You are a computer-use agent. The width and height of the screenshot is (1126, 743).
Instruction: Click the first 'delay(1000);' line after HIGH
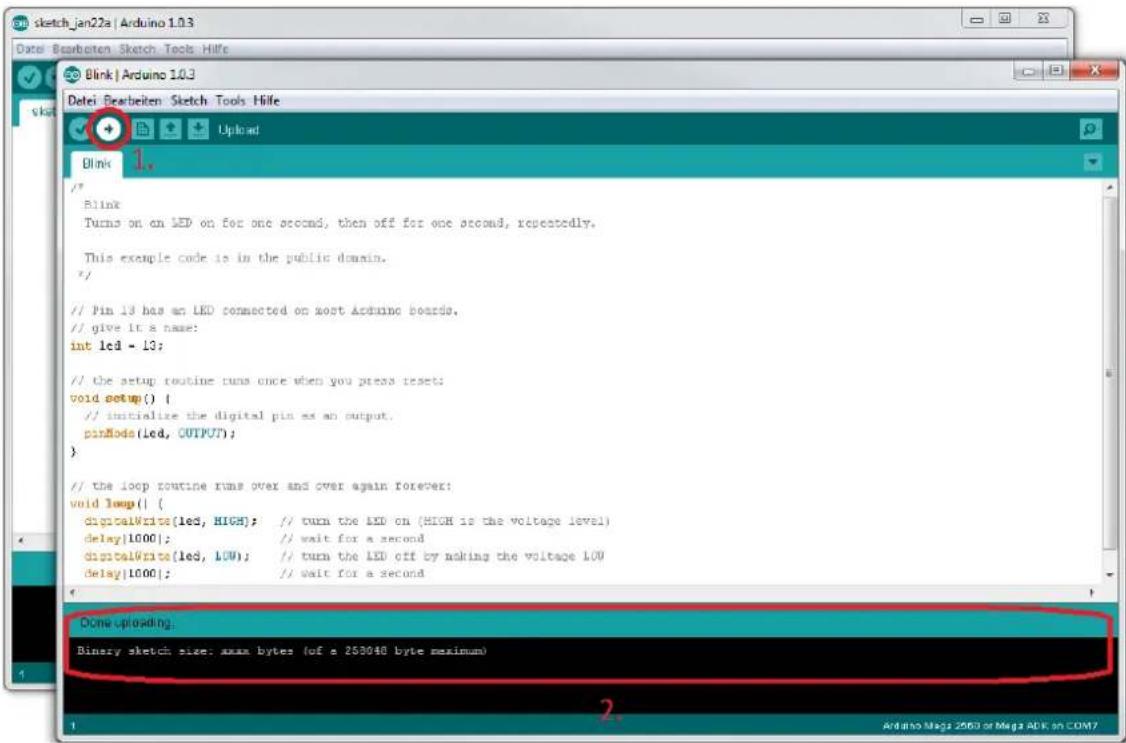point(127,538)
